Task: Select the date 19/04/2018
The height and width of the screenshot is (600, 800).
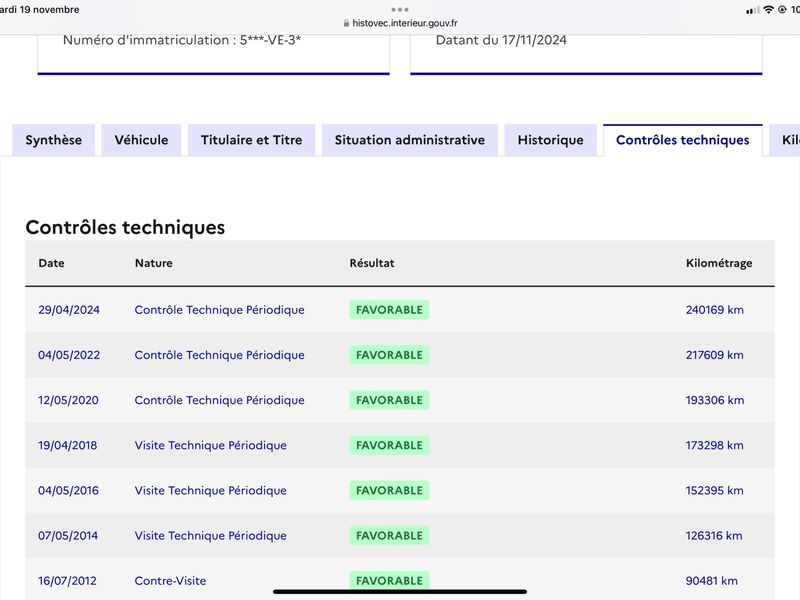Action: pyautogui.click(x=67, y=445)
